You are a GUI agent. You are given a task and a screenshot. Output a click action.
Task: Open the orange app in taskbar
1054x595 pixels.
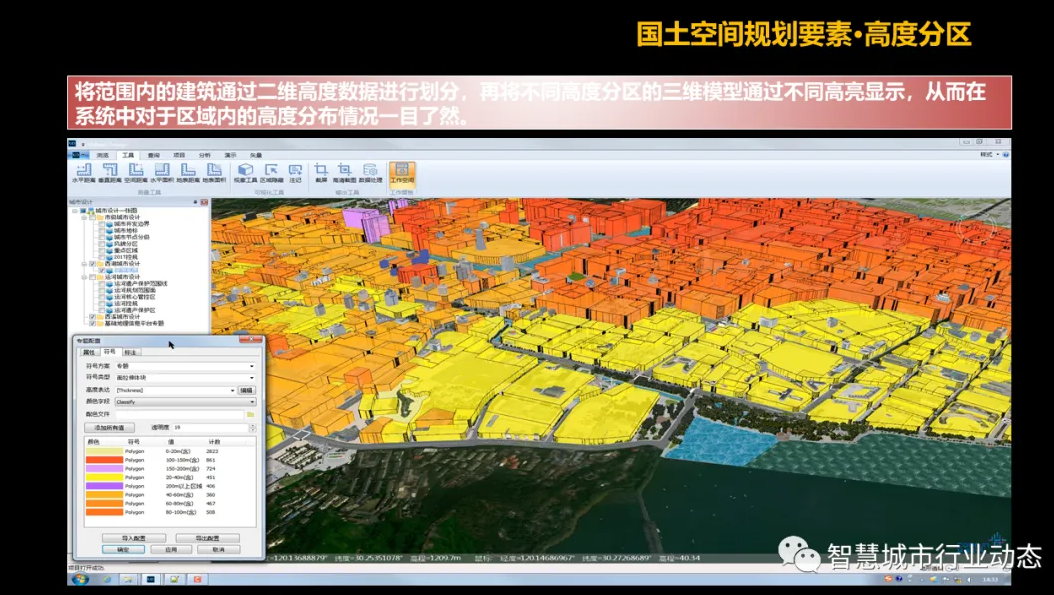pos(198,579)
